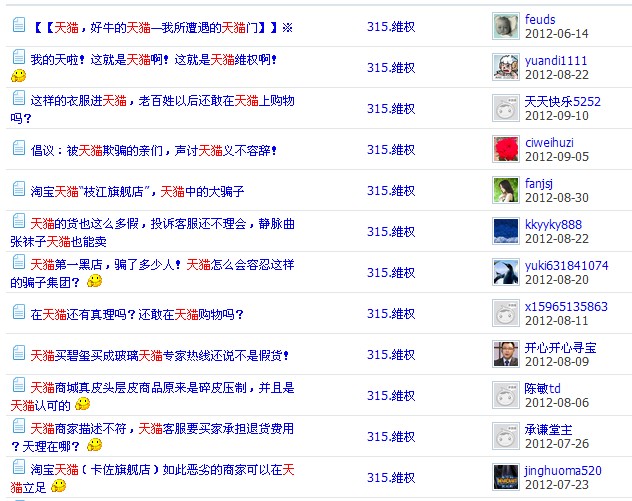Viewport: 632px width, 501px height.
Task: Click username 天天快乐5252
Action: tap(562, 101)
